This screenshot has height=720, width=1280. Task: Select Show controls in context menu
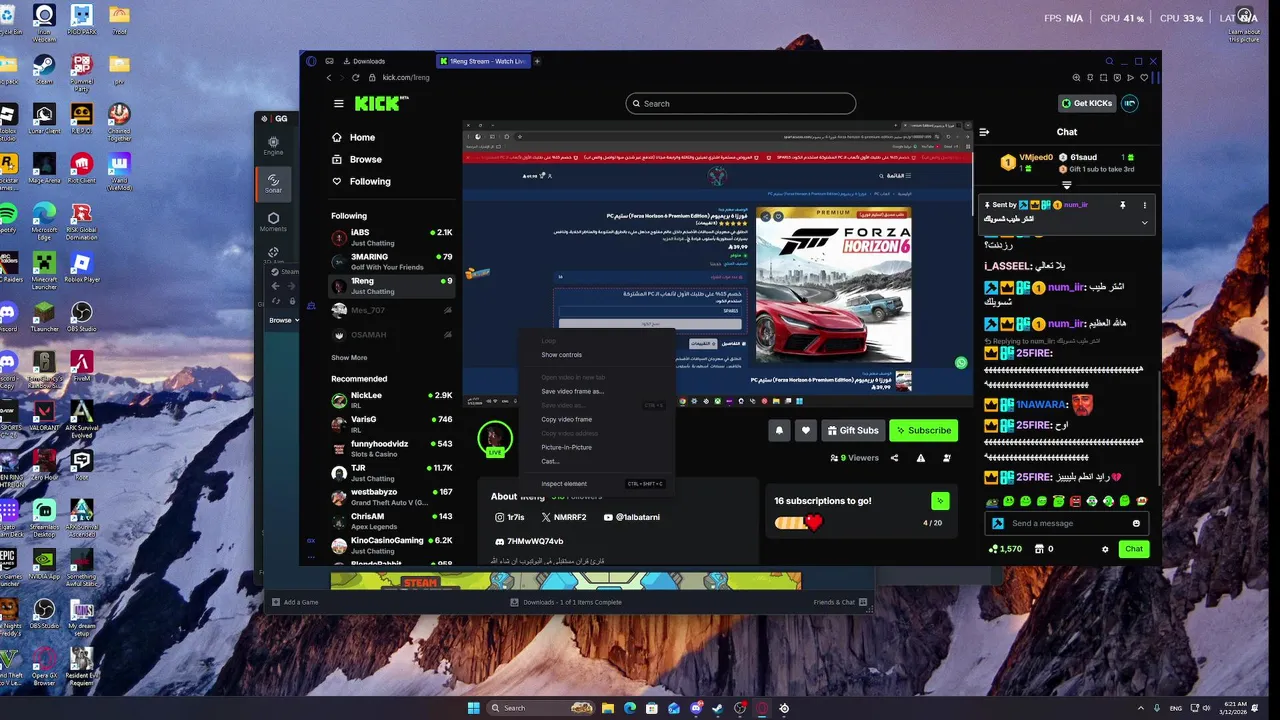pyautogui.click(x=597, y=355)
